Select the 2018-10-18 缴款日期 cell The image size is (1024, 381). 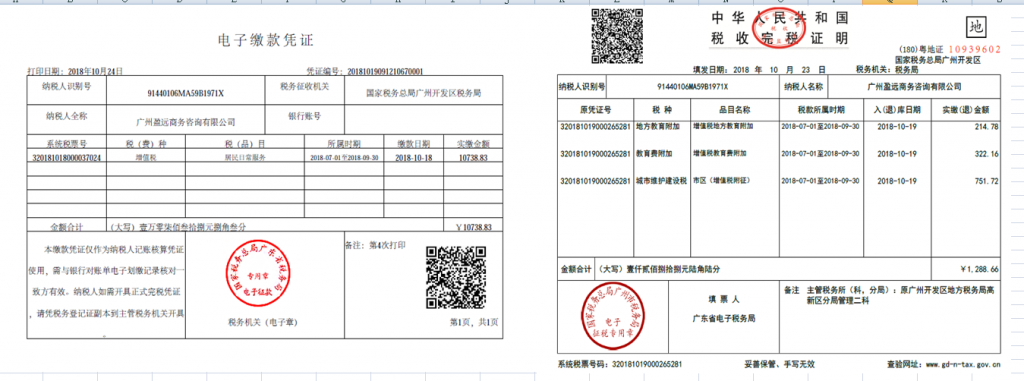[413, 157]
